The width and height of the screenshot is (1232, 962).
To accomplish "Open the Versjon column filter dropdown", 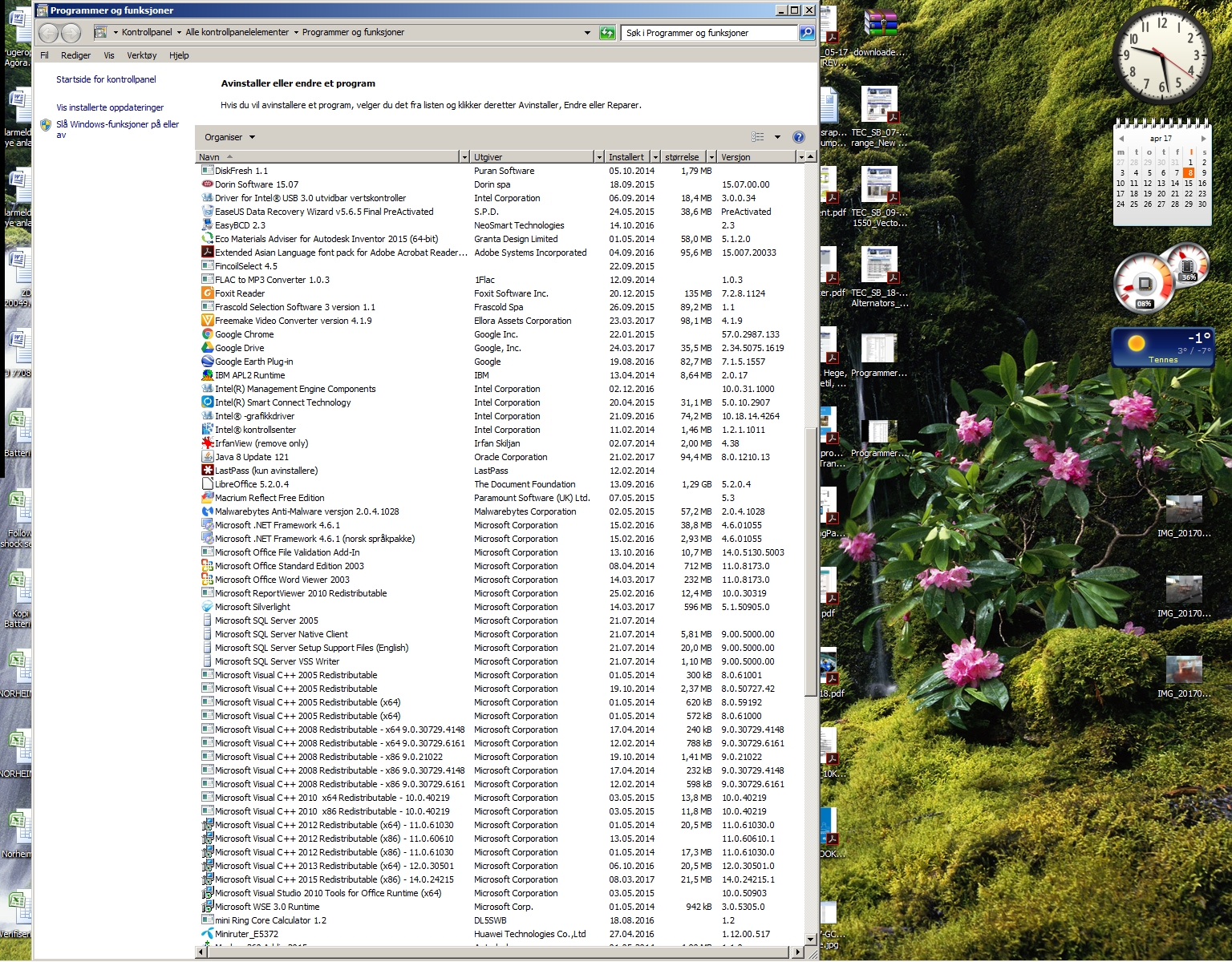I will 800,157.
